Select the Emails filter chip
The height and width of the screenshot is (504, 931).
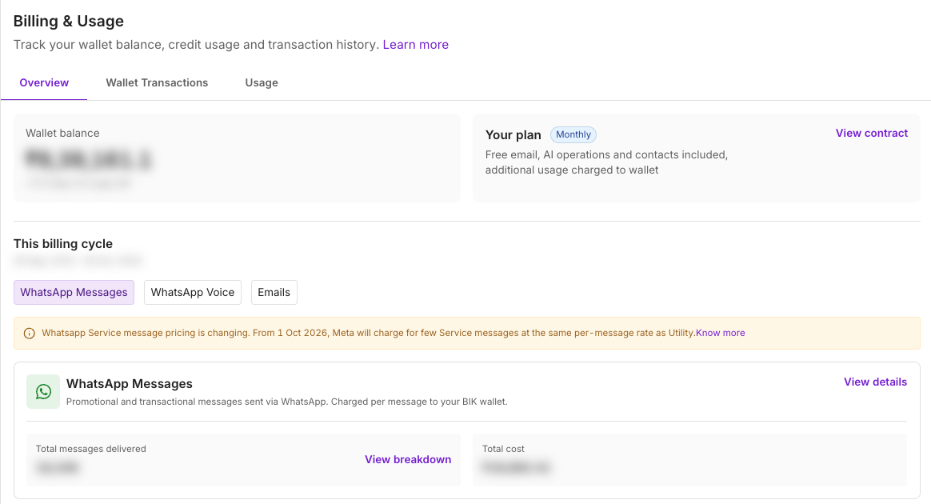point(274,292)
